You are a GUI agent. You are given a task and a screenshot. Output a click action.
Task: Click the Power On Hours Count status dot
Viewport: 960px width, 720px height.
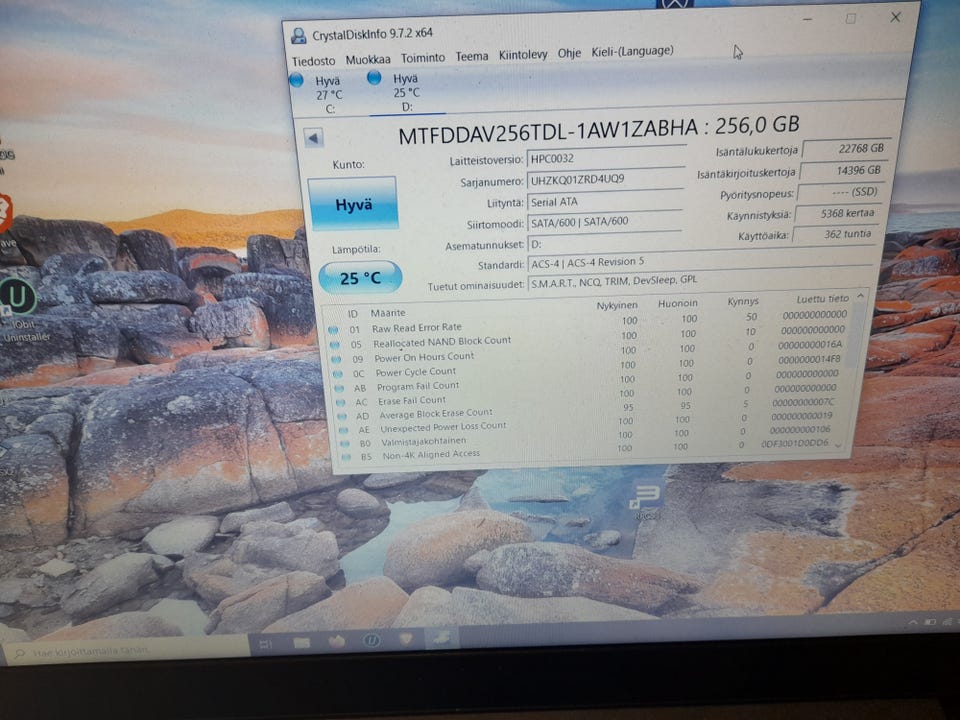tap(336, 359)
